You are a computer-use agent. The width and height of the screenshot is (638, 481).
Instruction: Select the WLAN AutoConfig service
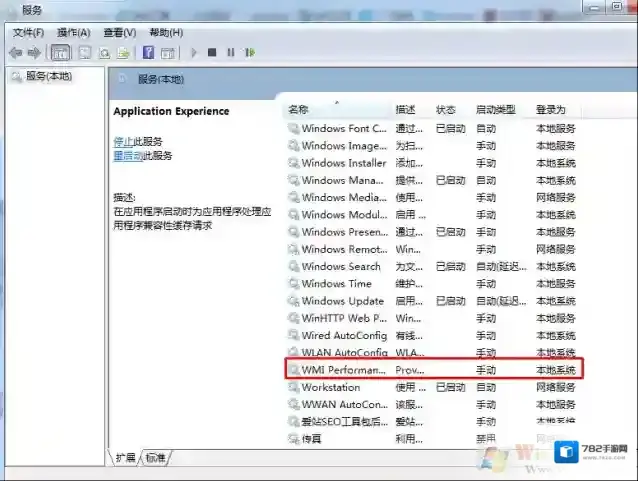tap(433, 352)
